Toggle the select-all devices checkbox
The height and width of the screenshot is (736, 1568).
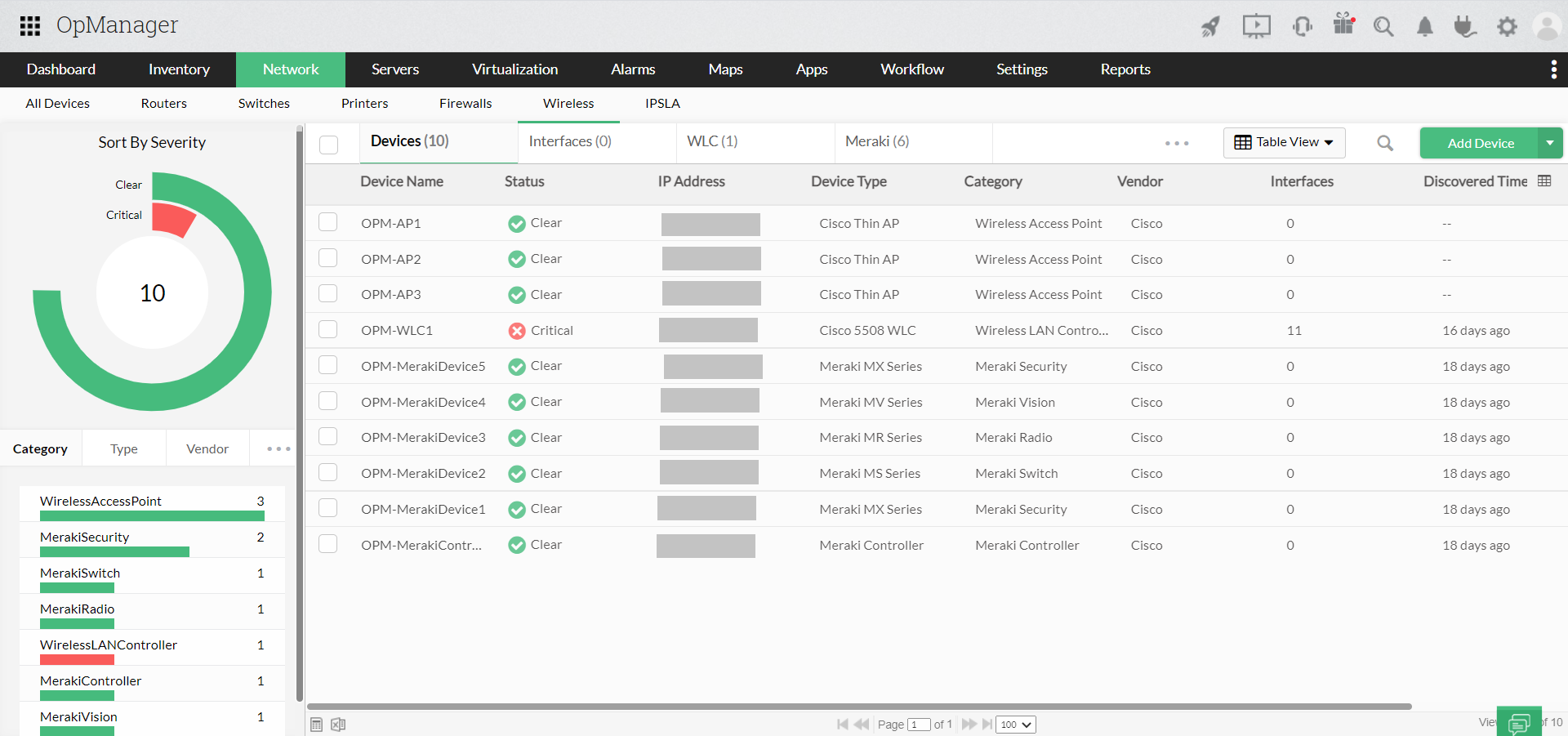[329, 145]
